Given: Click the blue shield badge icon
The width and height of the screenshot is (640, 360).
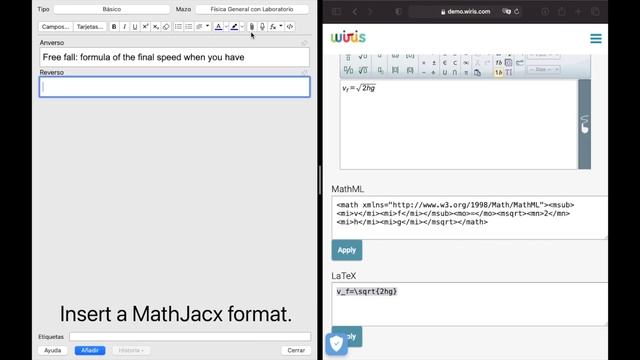Looking at the screenshot, I should (x=336, y=344).
